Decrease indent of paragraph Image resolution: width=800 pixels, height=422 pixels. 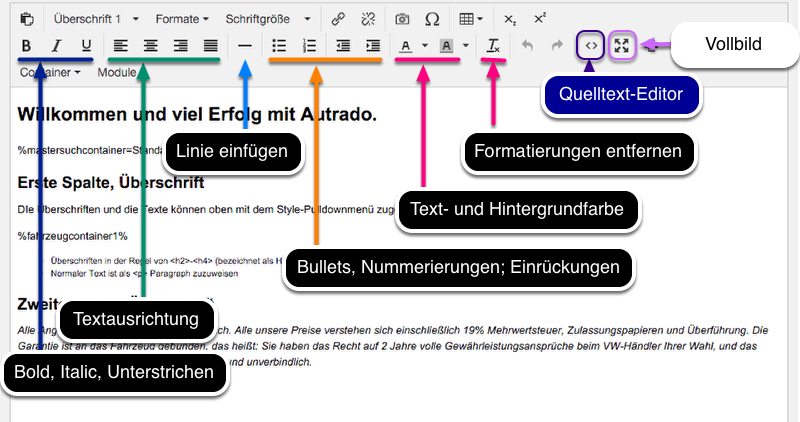343,46
